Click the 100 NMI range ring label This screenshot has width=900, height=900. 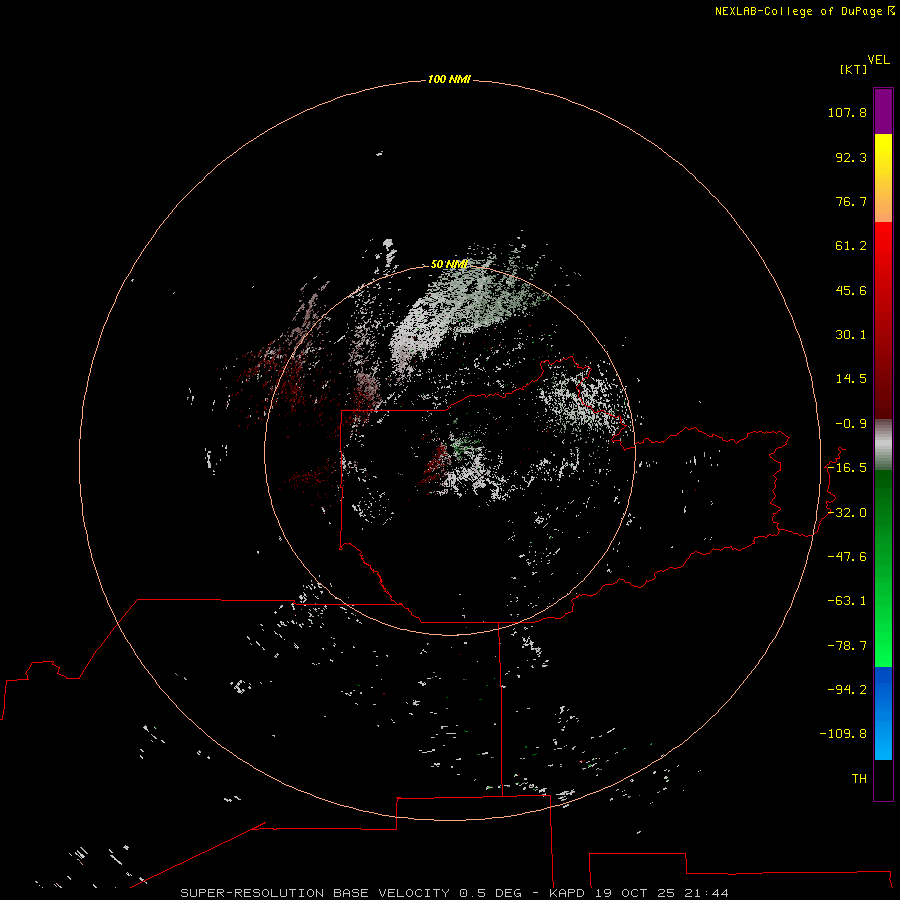click(x=449, y=79)
